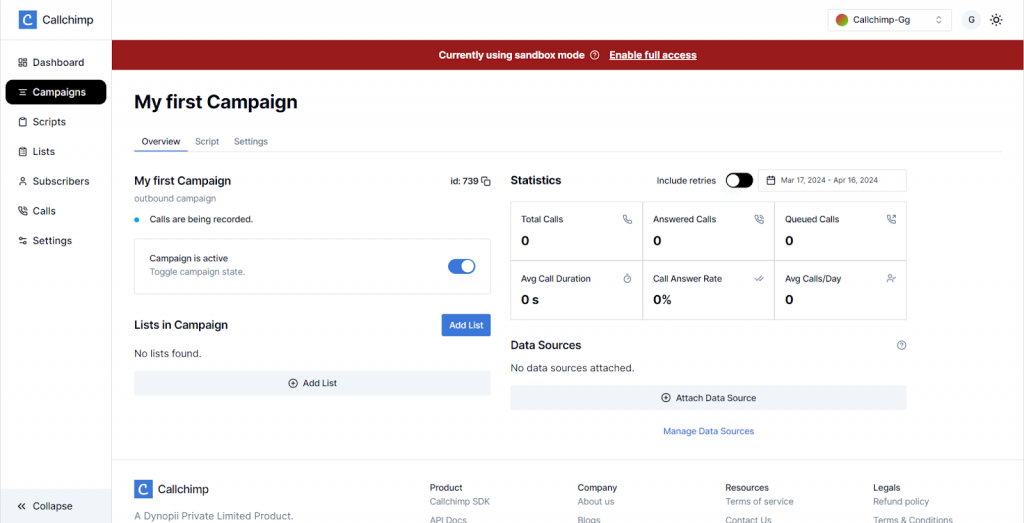Viewport: 1024px width, 523px height.
Task: Click the Queued Calls outgoing phone icon
Action: point(891,220)
